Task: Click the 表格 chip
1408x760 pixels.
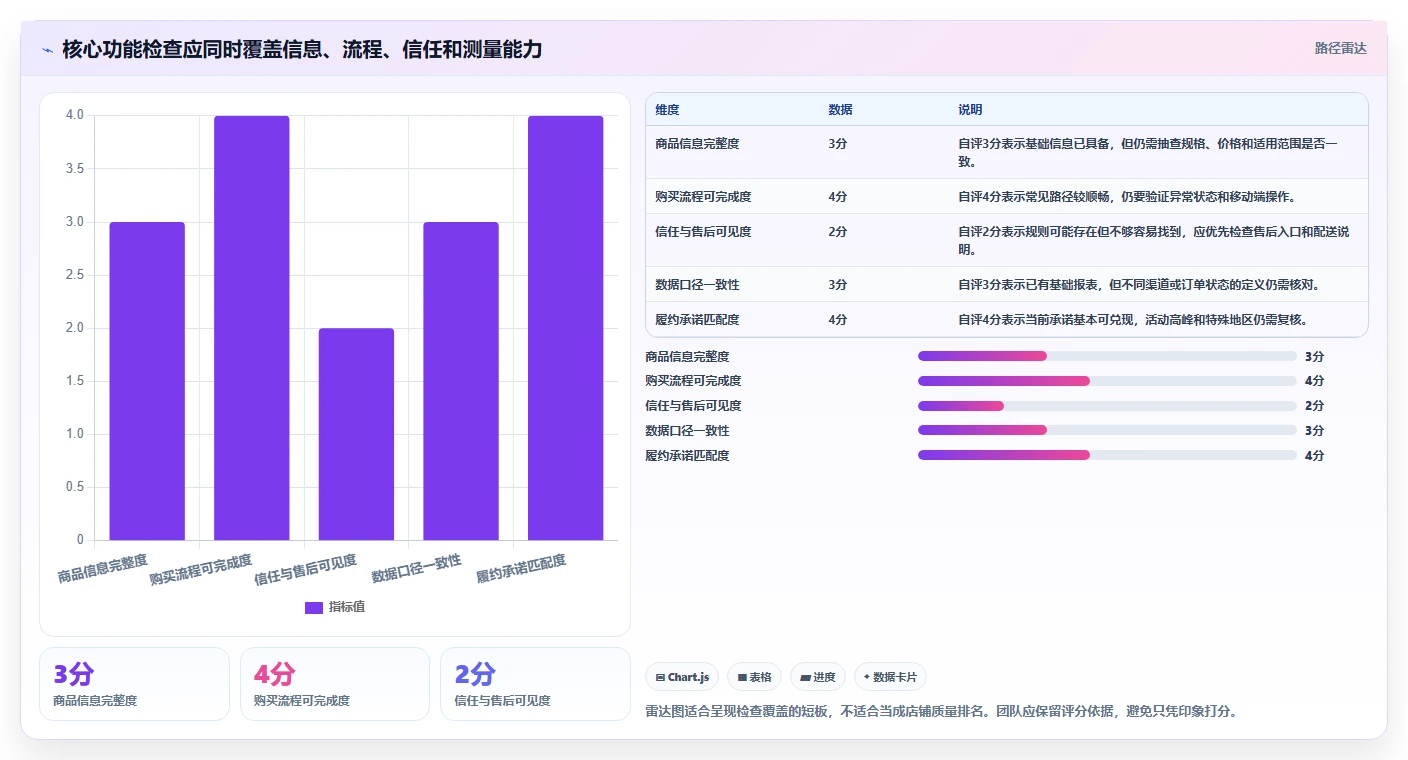Action: (754, 677)
